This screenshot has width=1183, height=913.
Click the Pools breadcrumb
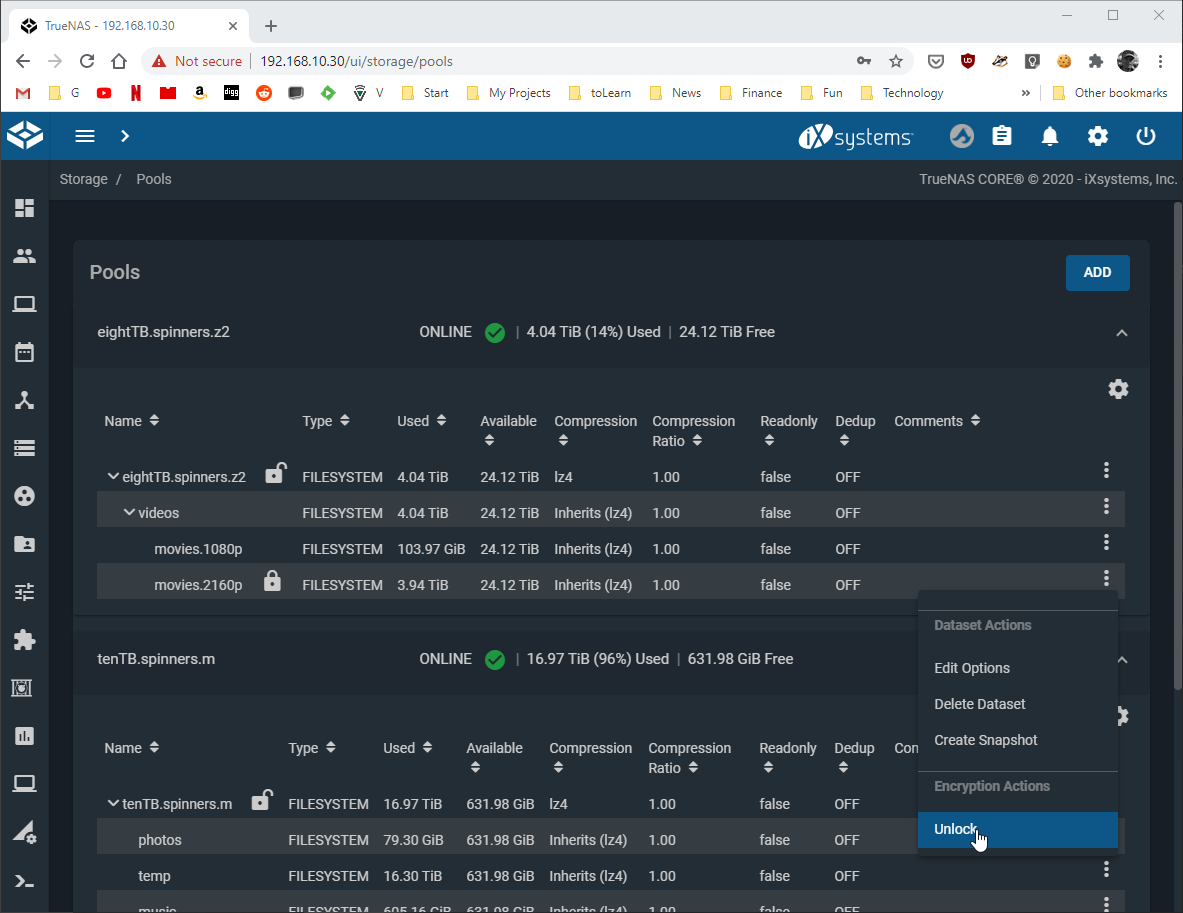click(154, 179)
